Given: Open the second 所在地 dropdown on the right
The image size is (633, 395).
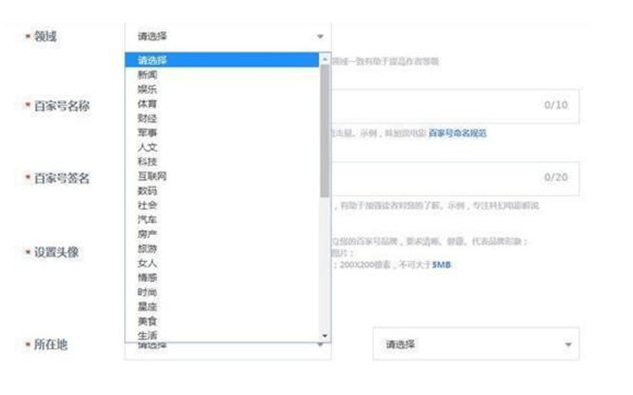Looking at the screenshot, I should [476, 344].
